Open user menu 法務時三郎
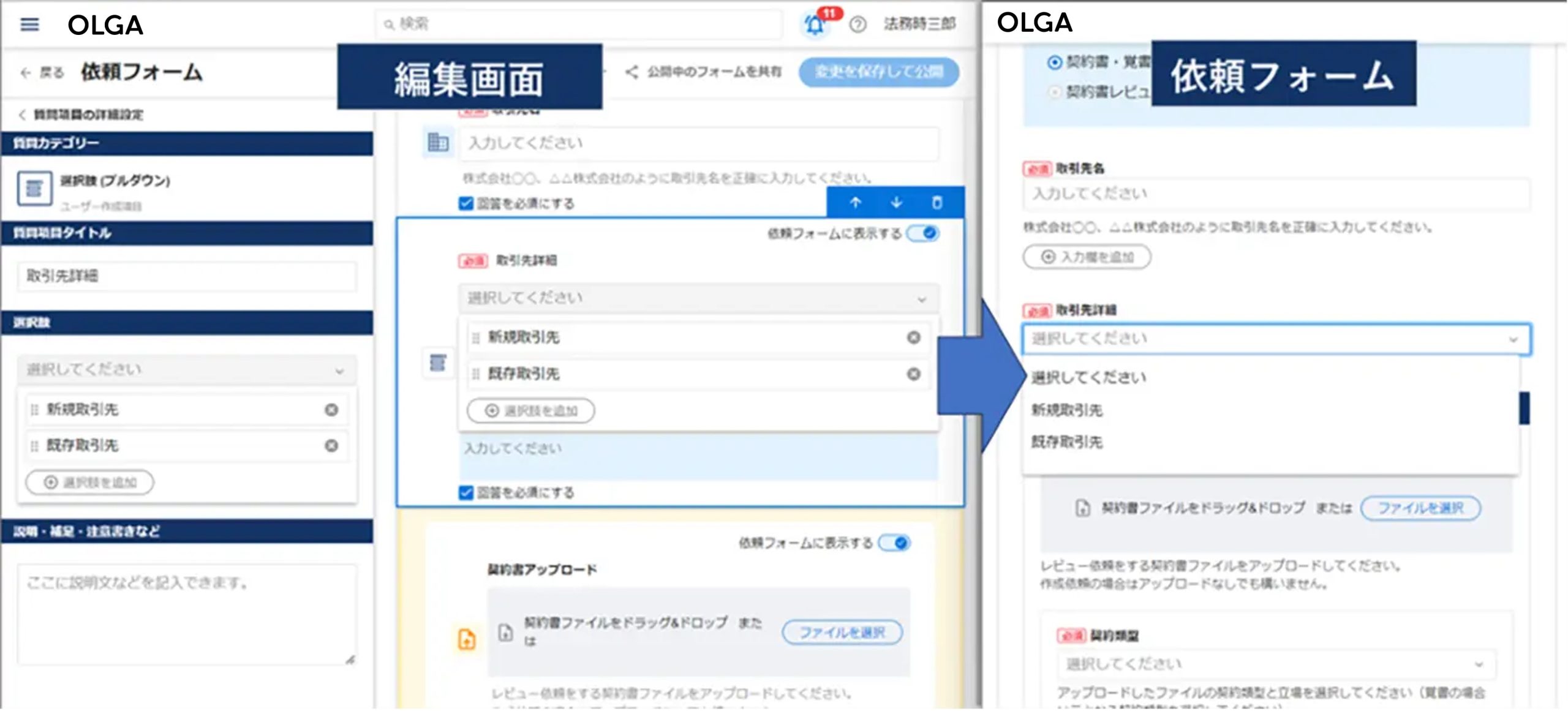The height and width of the screenshot is (711, 1568). (919, 24)
